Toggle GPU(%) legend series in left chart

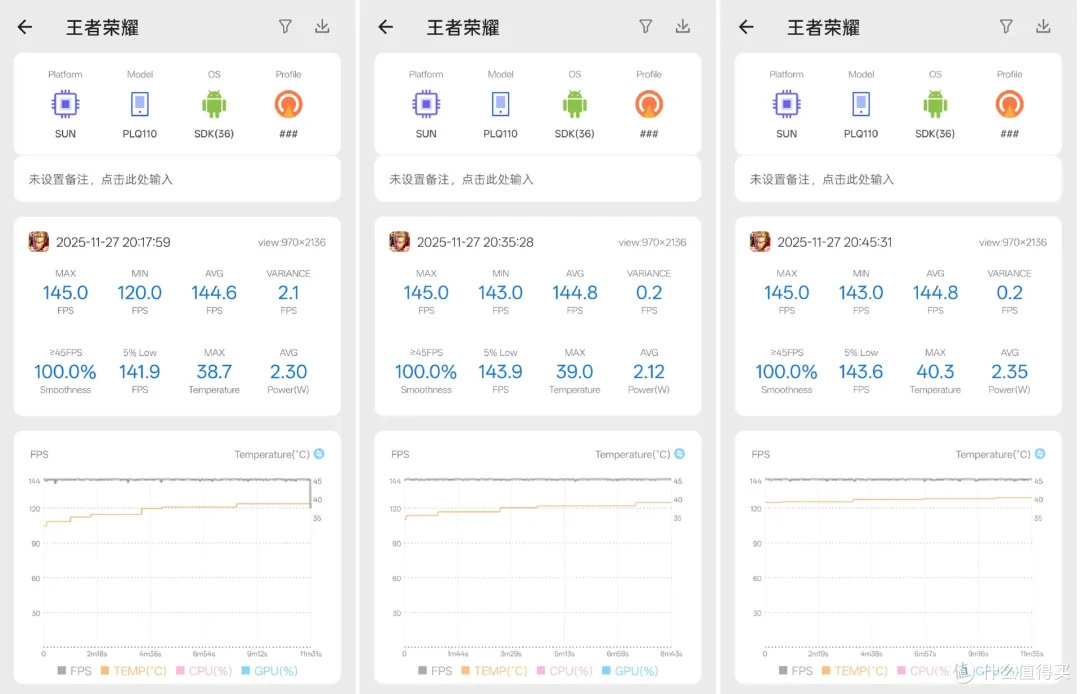pos(269,671)
